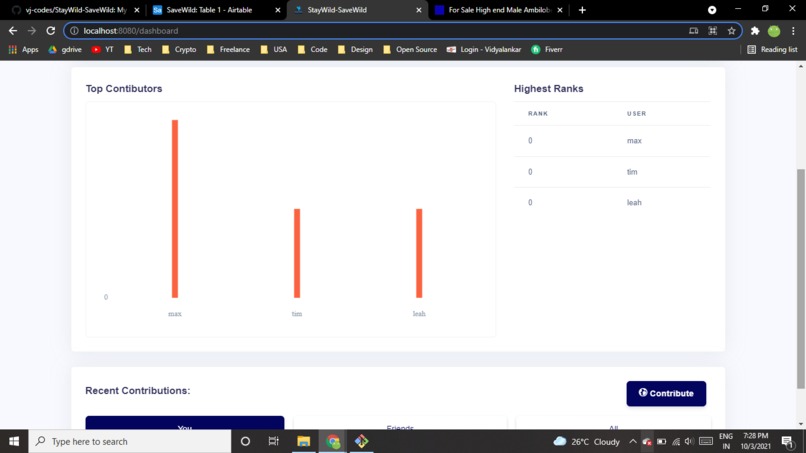Click the USER column header

636,114
